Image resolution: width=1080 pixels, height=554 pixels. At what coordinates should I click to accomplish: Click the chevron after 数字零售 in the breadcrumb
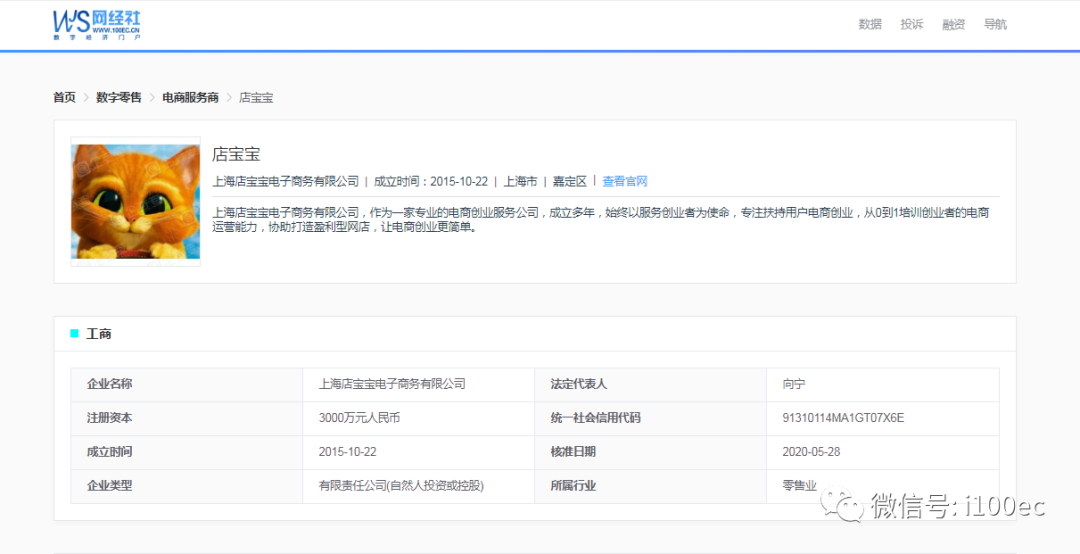pyautogui.click(x=152, y=98)
